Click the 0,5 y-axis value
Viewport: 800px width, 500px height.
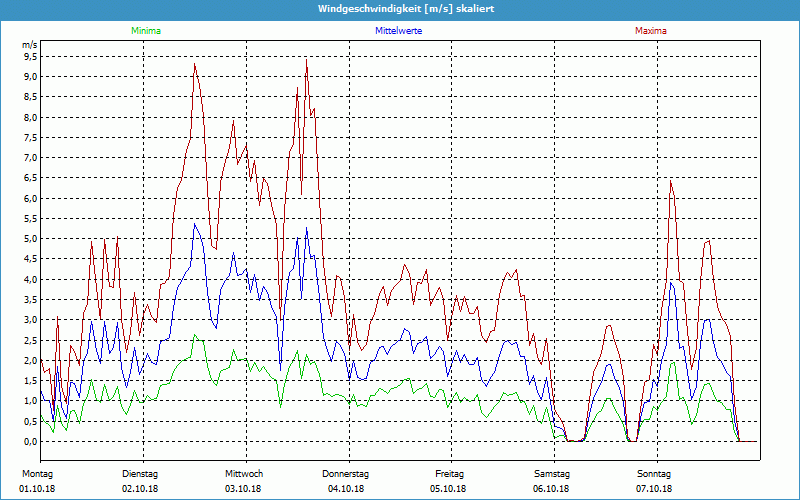point(31,421)
